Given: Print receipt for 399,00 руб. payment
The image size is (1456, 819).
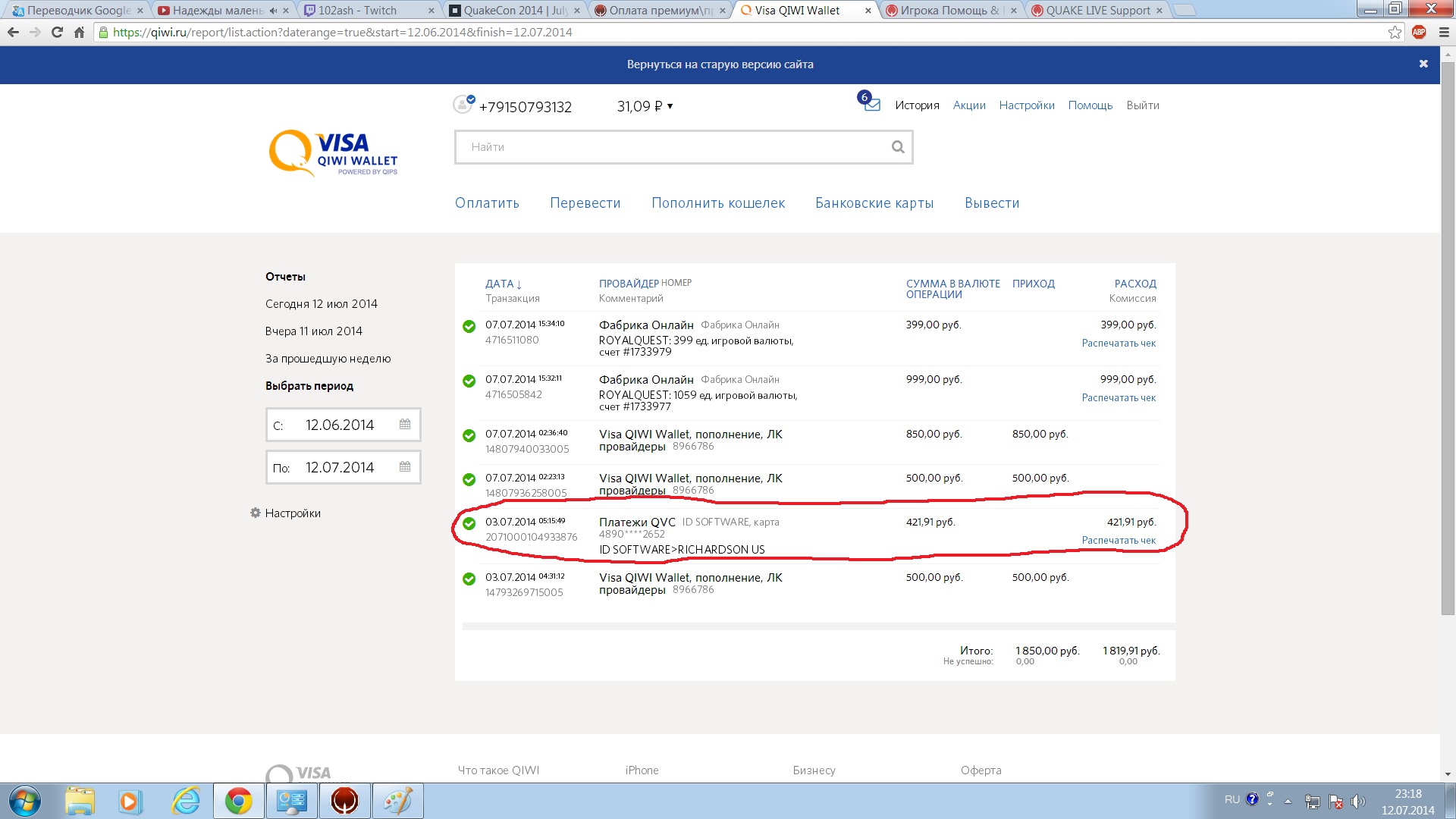Looking at the screenshot, I should 1119,344.
